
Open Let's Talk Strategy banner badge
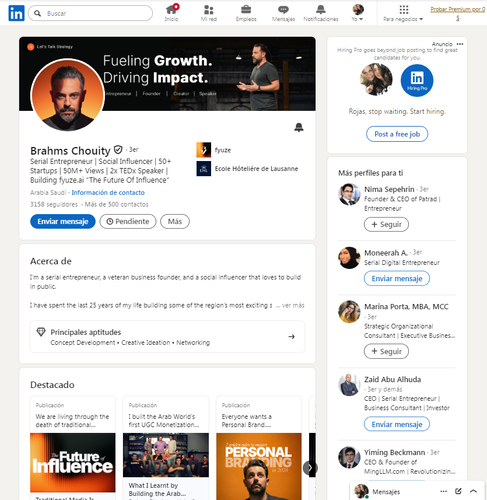click(50, 47)
